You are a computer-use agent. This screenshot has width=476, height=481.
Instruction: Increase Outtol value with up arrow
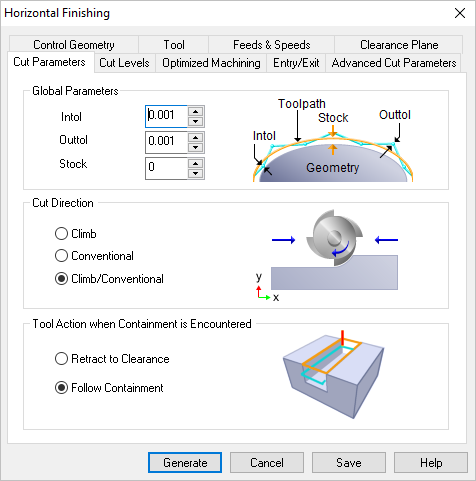tap(196, 137)
